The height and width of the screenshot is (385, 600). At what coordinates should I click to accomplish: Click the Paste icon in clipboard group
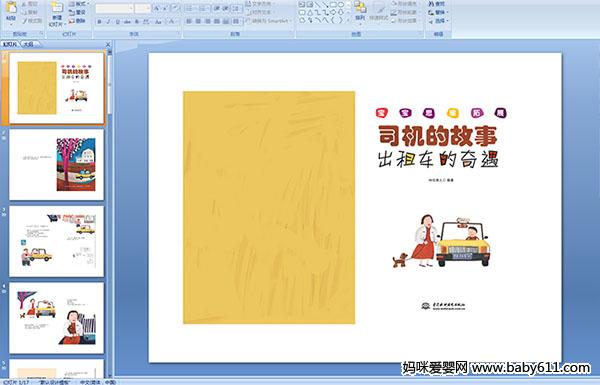11,11
